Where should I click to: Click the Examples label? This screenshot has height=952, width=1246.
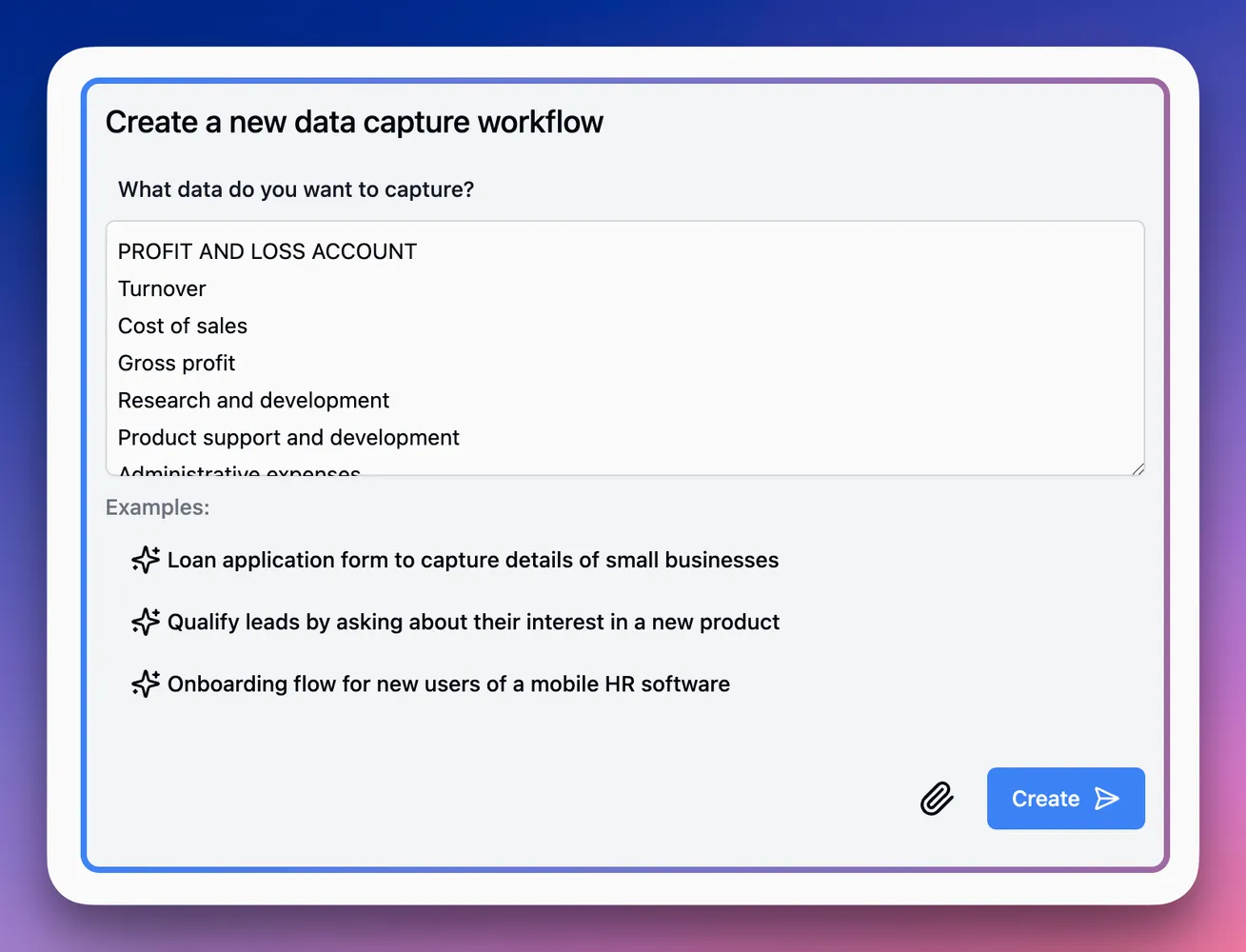point(157,507)
